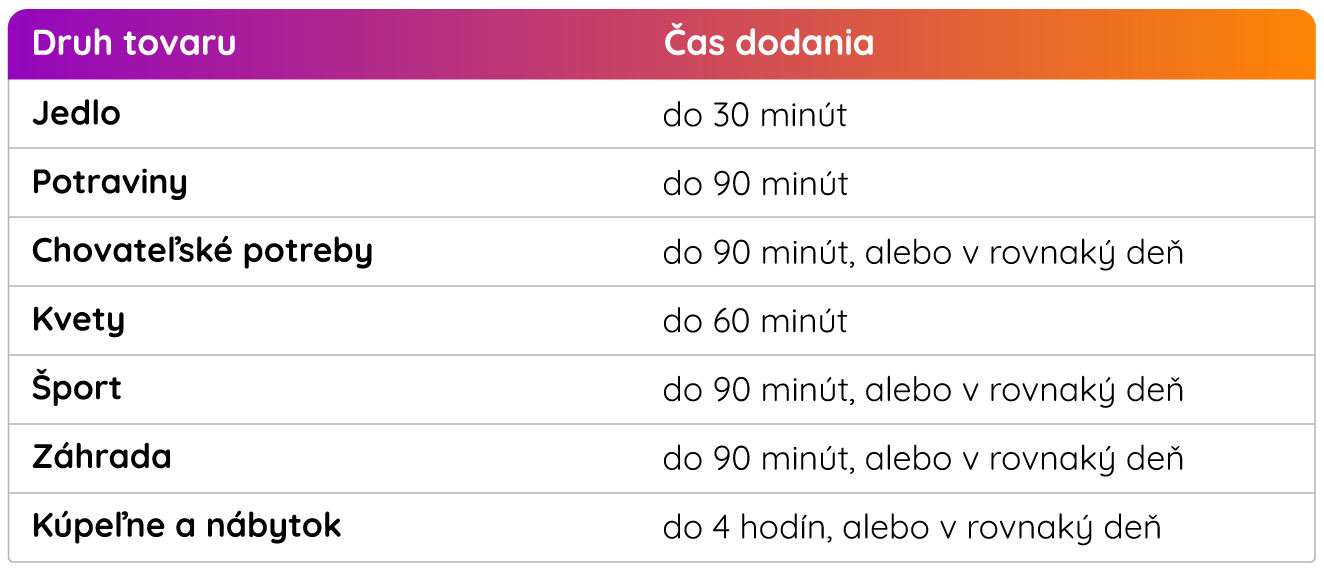Select the 'Chovateľské potreby' cell

(x=203, y=251)
